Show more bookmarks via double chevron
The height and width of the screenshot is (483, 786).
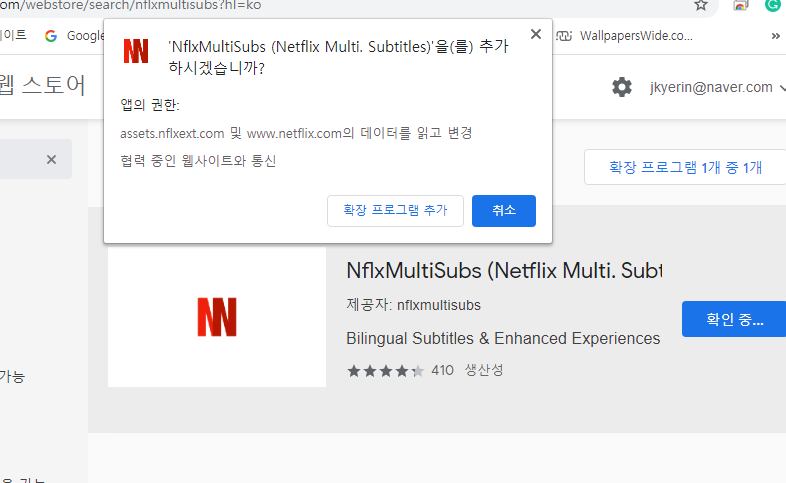775,36
